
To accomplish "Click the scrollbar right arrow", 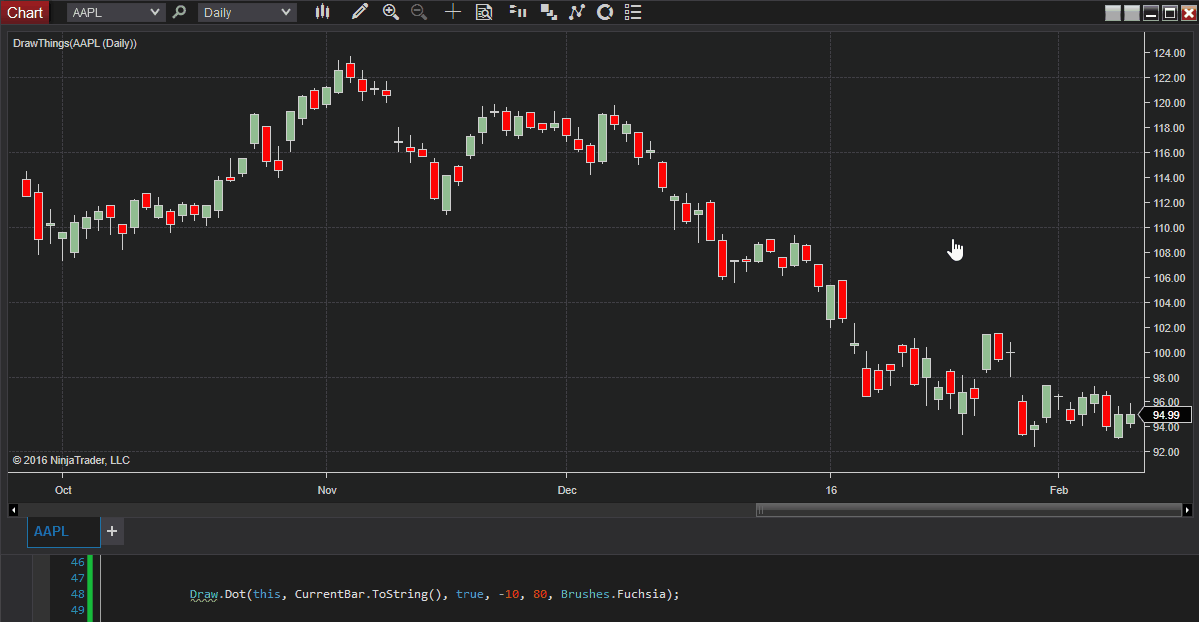I will 1187,510.
